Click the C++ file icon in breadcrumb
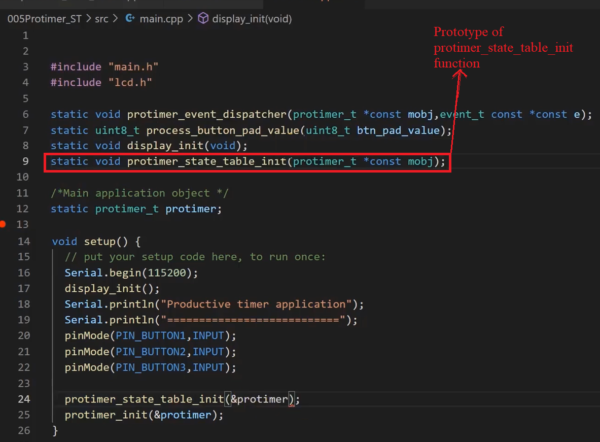This screenshot has width=600, height=442. (x=130, y=18)
